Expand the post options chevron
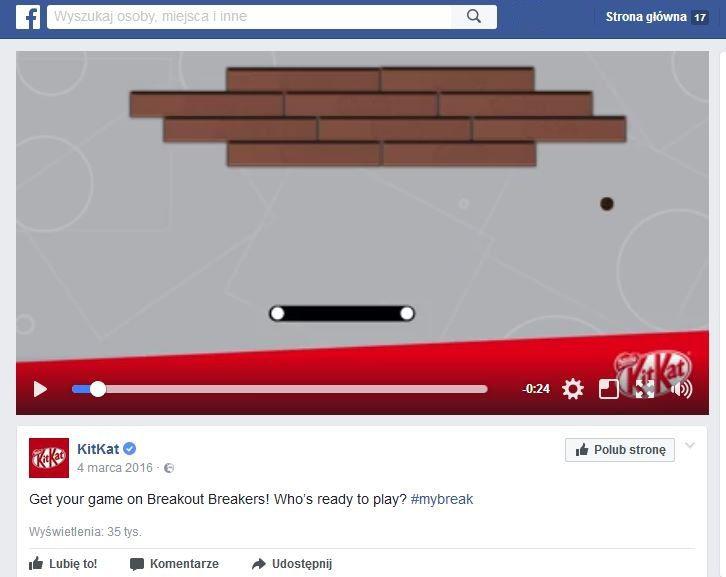Viewport: 726px width, 577px height. tap(690, 446)
